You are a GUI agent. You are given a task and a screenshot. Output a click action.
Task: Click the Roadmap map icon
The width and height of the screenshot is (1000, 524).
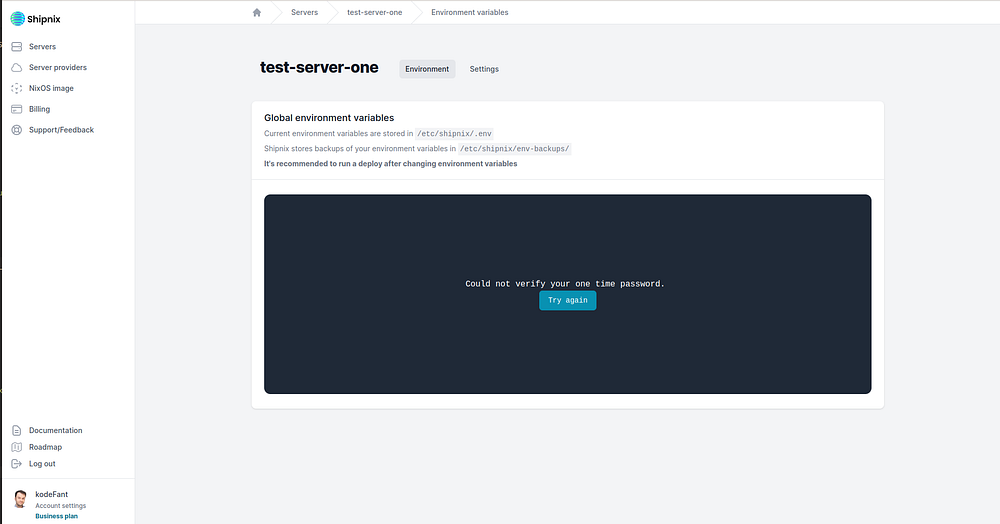tap(17, 447)
